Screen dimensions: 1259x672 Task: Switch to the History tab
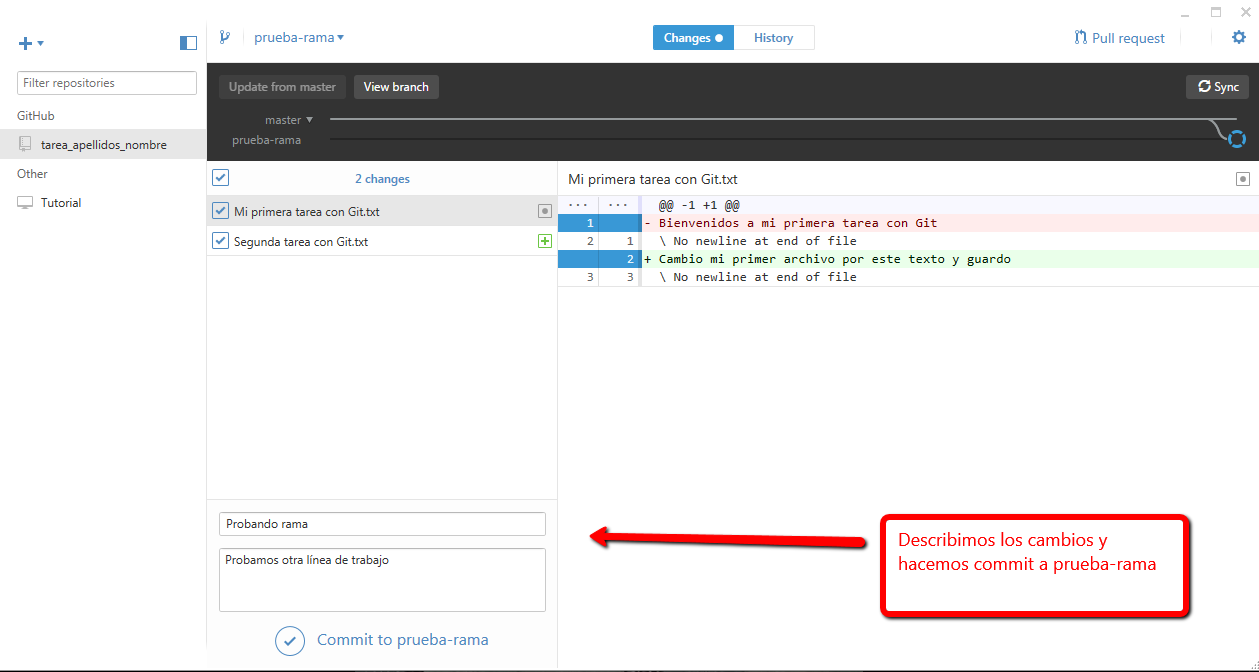(x=774, y=38)
